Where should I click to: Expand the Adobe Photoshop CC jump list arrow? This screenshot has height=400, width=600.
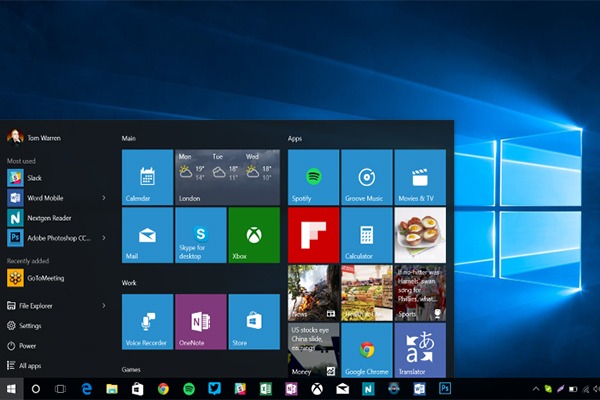104,238
